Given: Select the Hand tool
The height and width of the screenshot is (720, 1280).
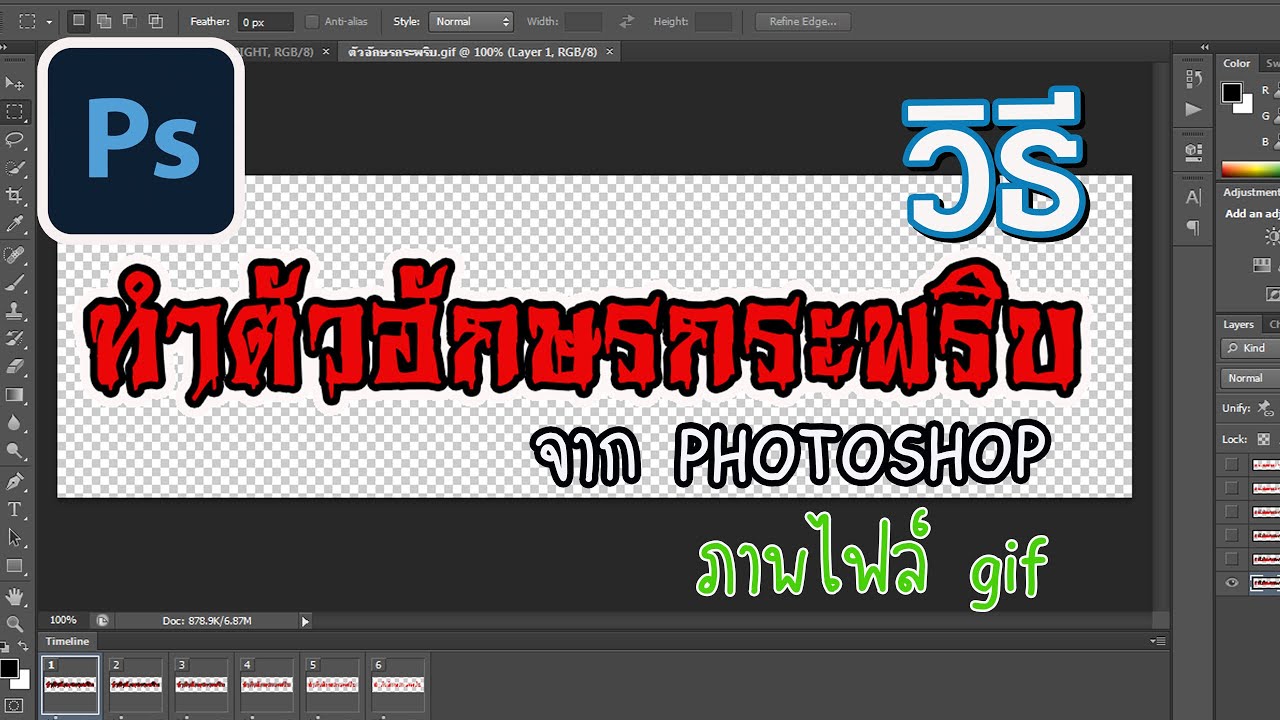Looking at the screenshot, I should point(15,597).
